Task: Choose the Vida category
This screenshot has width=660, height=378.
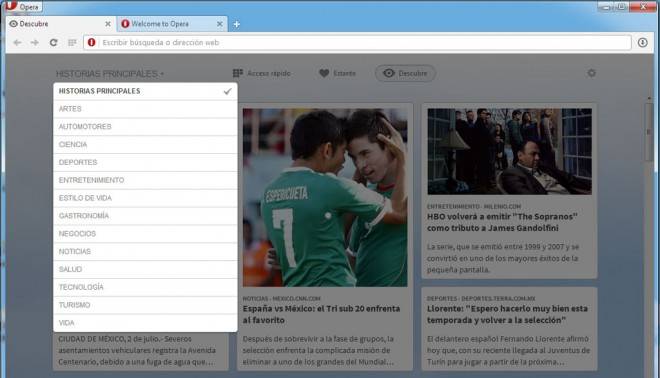Action: (x=145, y=323)
